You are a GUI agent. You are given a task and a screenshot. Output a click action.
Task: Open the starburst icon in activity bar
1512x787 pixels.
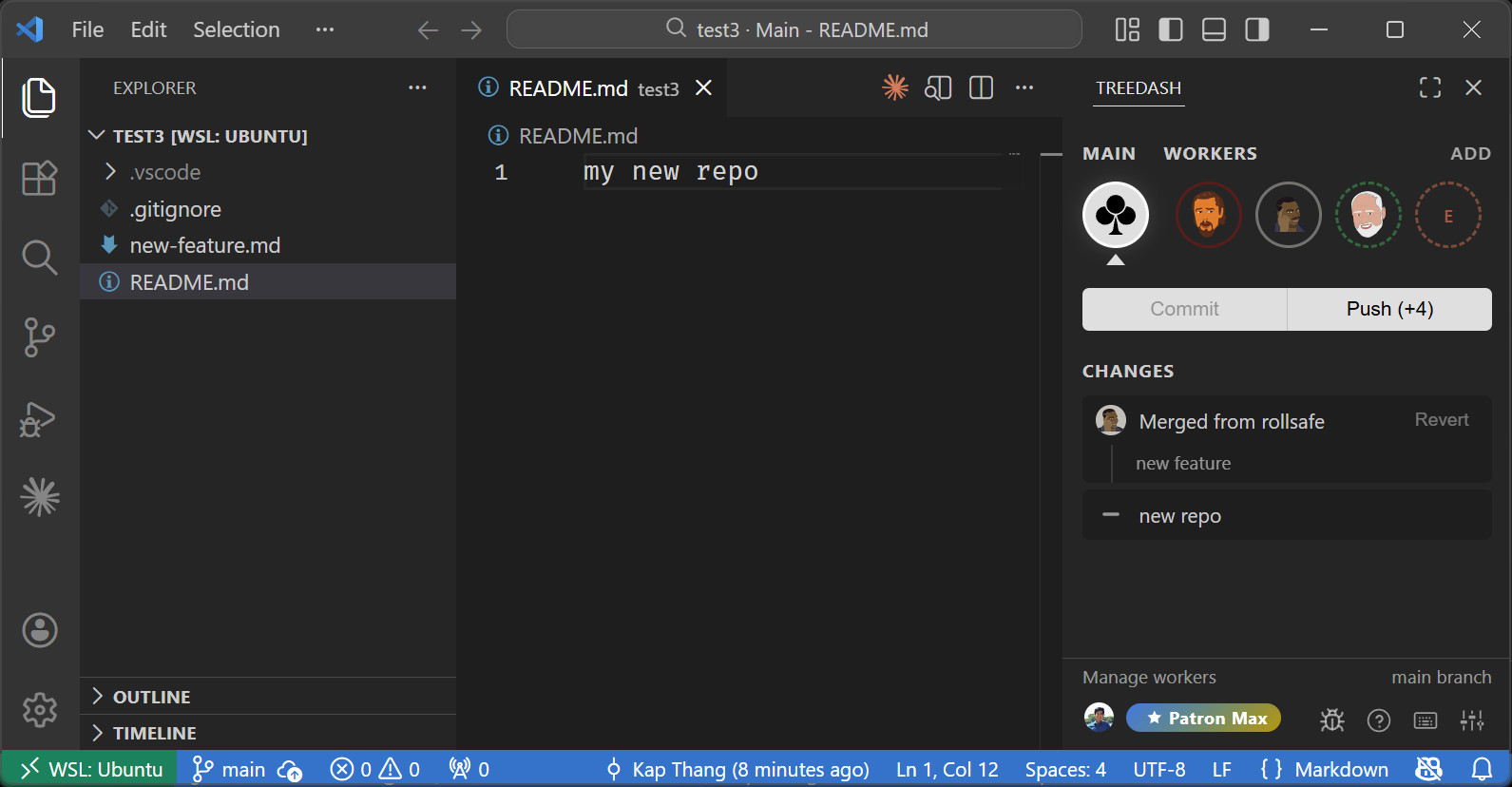click(39, 496)
